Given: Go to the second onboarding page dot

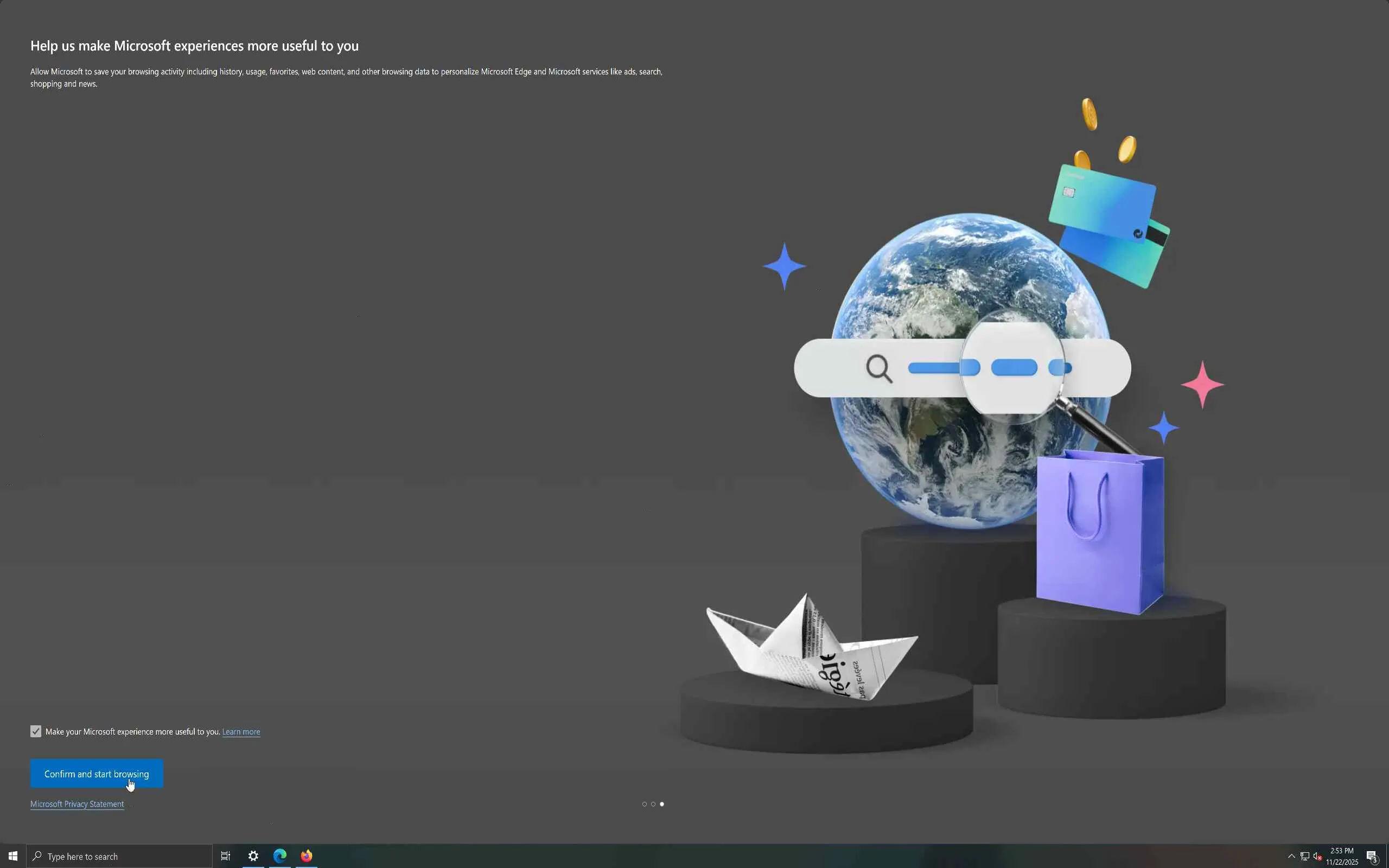Looking at the screenshot, I should coord(653,805).
